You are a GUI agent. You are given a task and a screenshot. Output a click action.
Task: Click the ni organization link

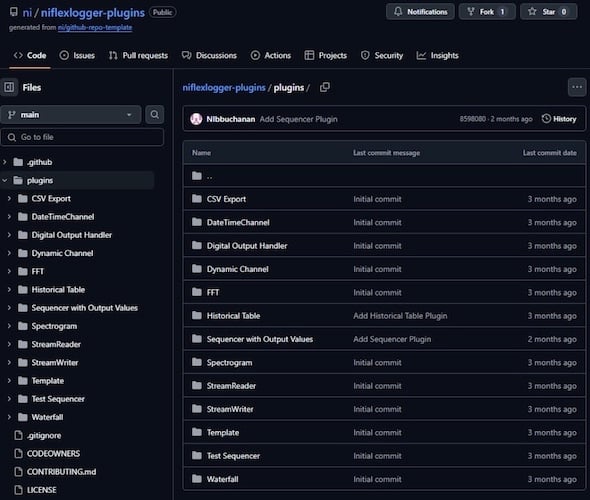[27, 13]
